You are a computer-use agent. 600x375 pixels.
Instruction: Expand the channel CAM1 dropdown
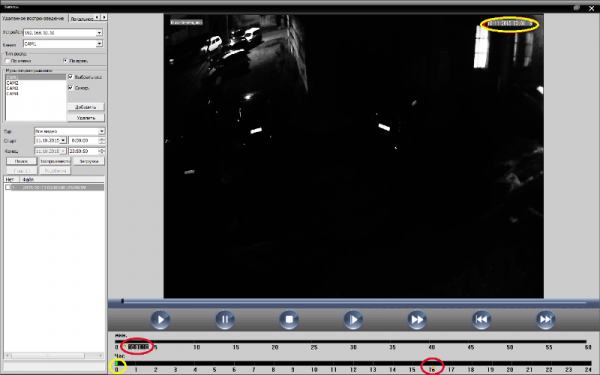99,44
